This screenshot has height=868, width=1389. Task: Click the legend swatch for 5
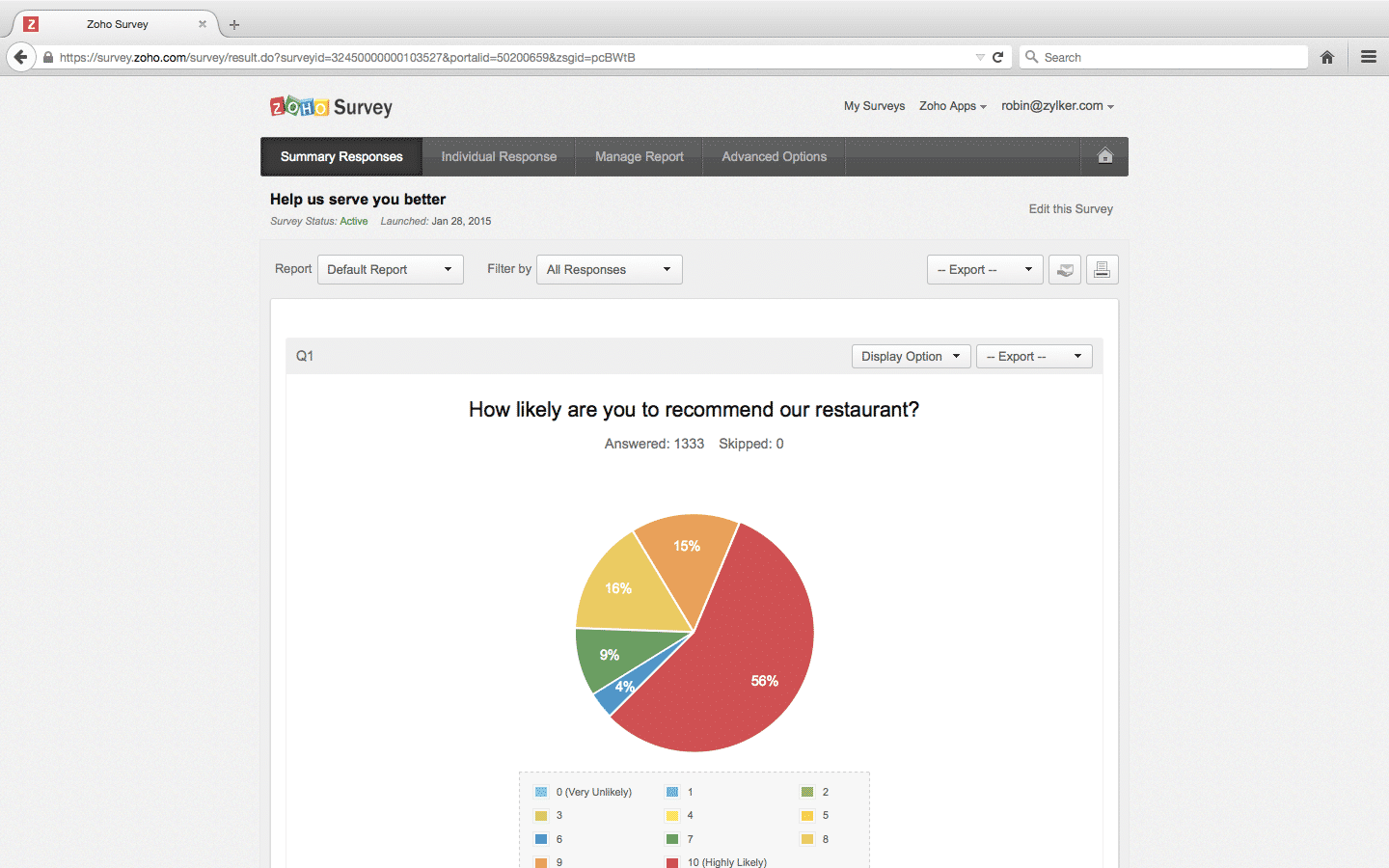coord(807,816)
